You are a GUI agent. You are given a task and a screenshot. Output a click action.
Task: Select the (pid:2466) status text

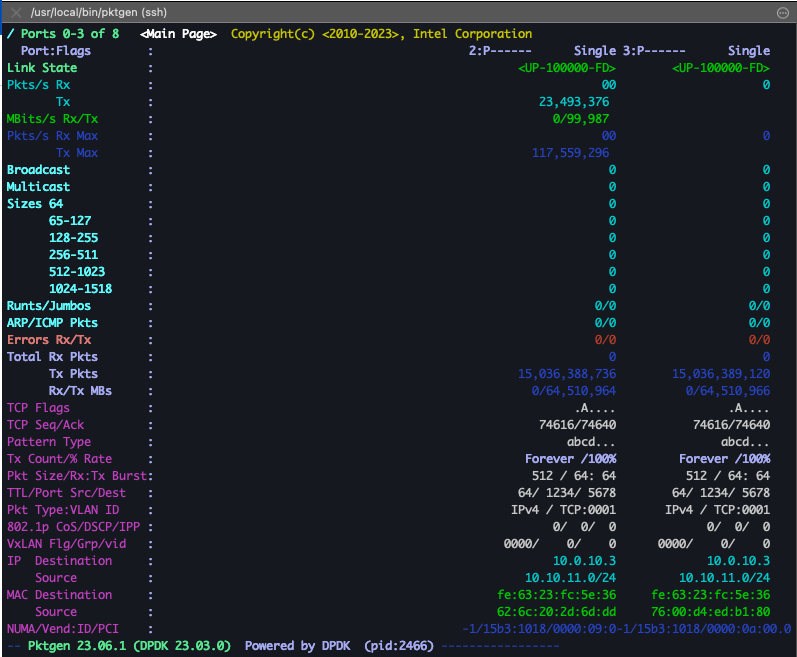[399, 646]
